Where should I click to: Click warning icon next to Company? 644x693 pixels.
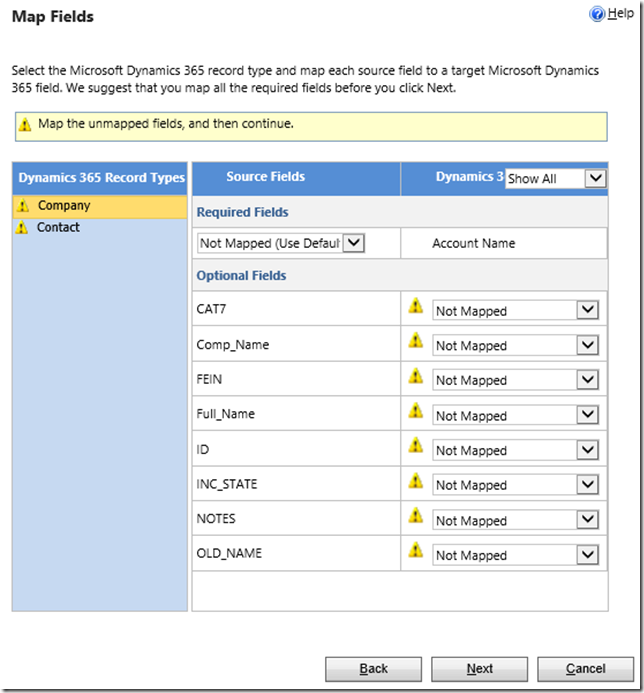click(x=22, y=206)
